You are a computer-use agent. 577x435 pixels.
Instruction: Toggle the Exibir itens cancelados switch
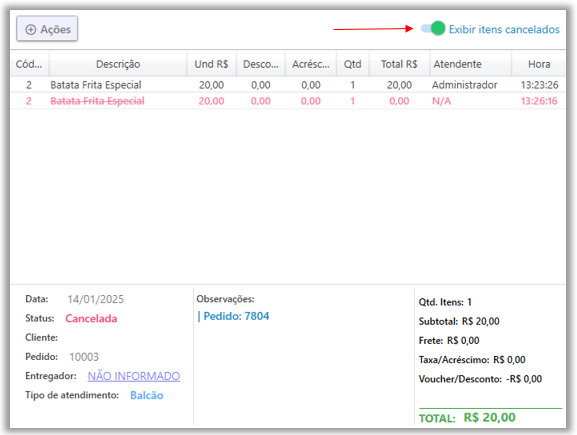(433, 28)
